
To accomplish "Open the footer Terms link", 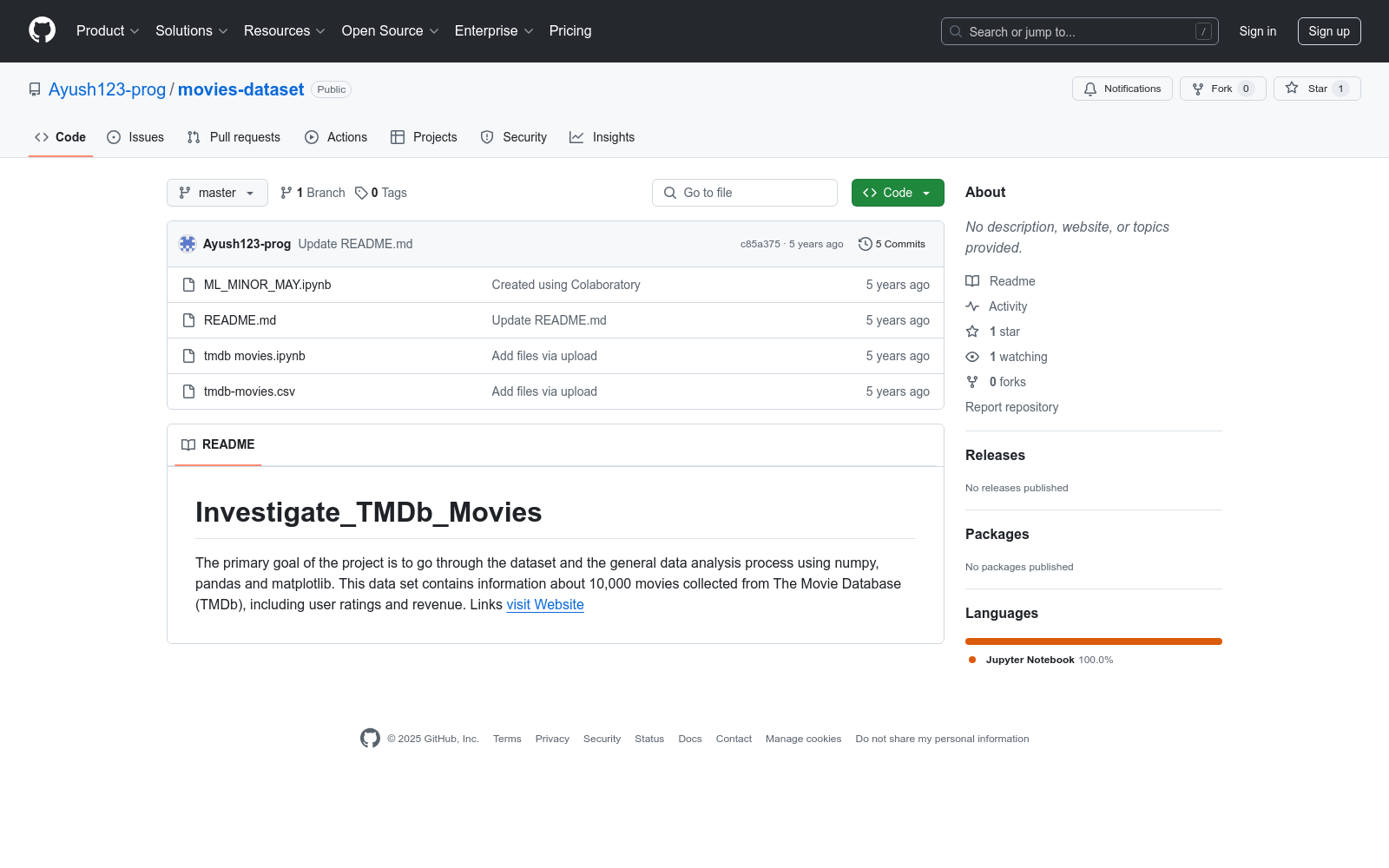I will pyautogui.click(x=507, y=739).
